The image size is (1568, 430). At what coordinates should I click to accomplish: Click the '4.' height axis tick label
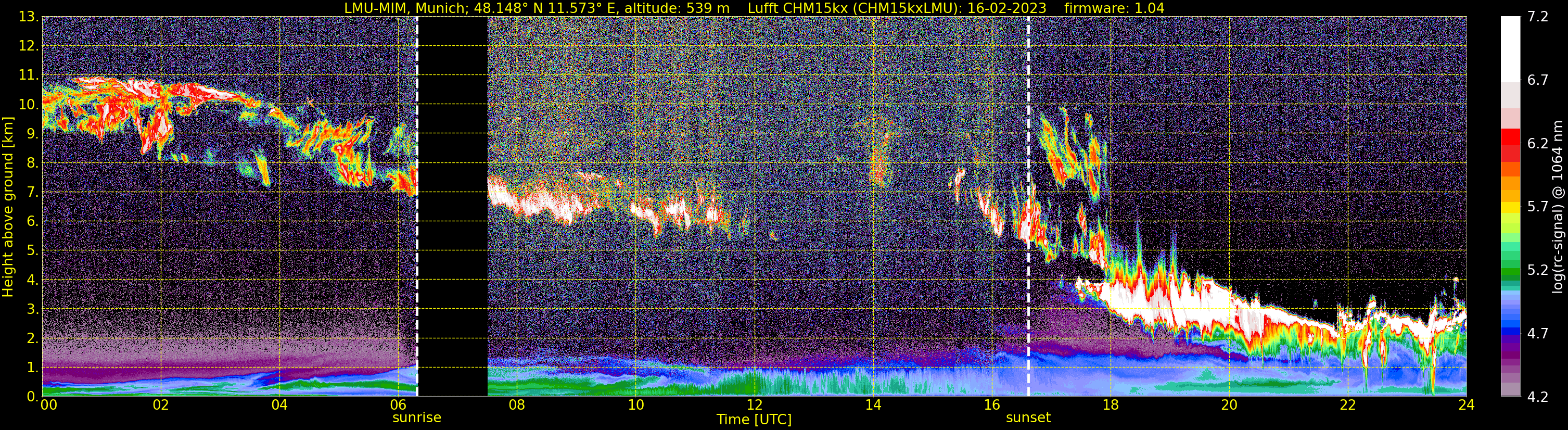click(x=33, y=280)
